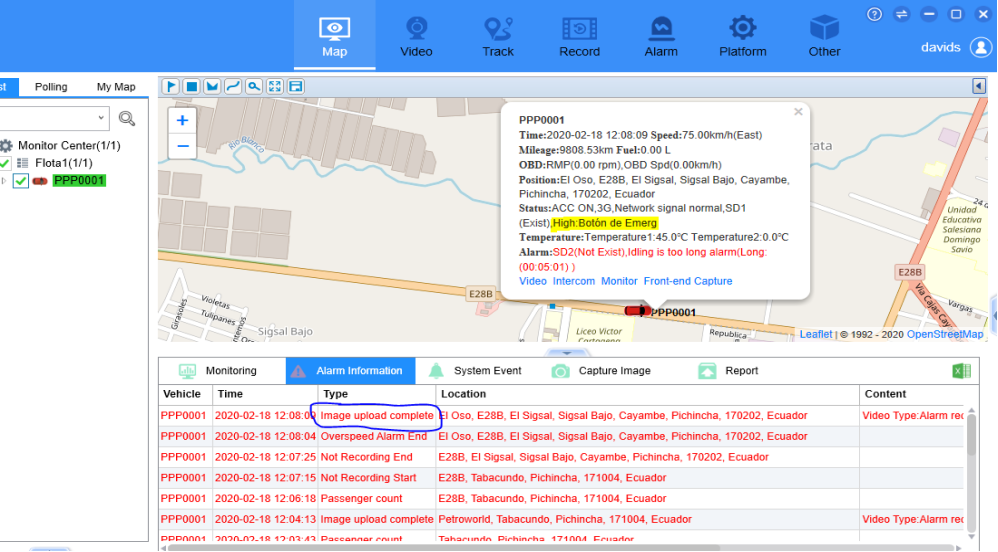Switch to the System Event tab
This screenshot has width=998, height=552.
475,371
